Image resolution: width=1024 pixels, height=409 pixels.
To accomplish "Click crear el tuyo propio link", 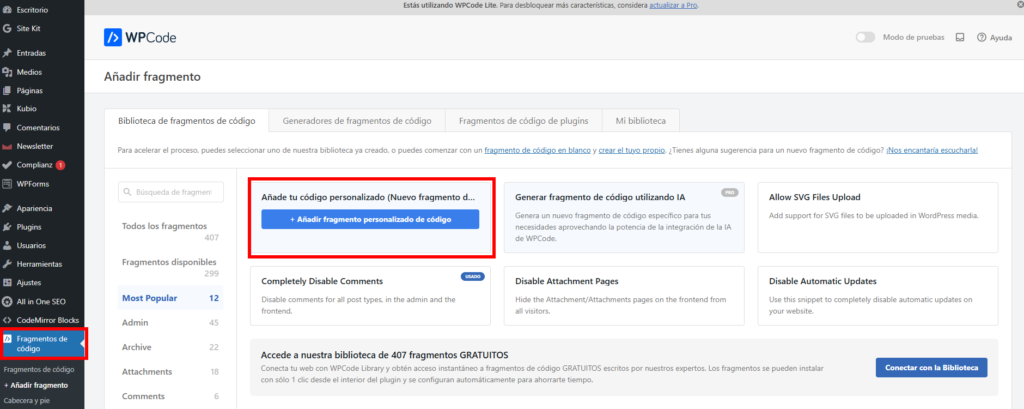I will [x=632, y=150].
